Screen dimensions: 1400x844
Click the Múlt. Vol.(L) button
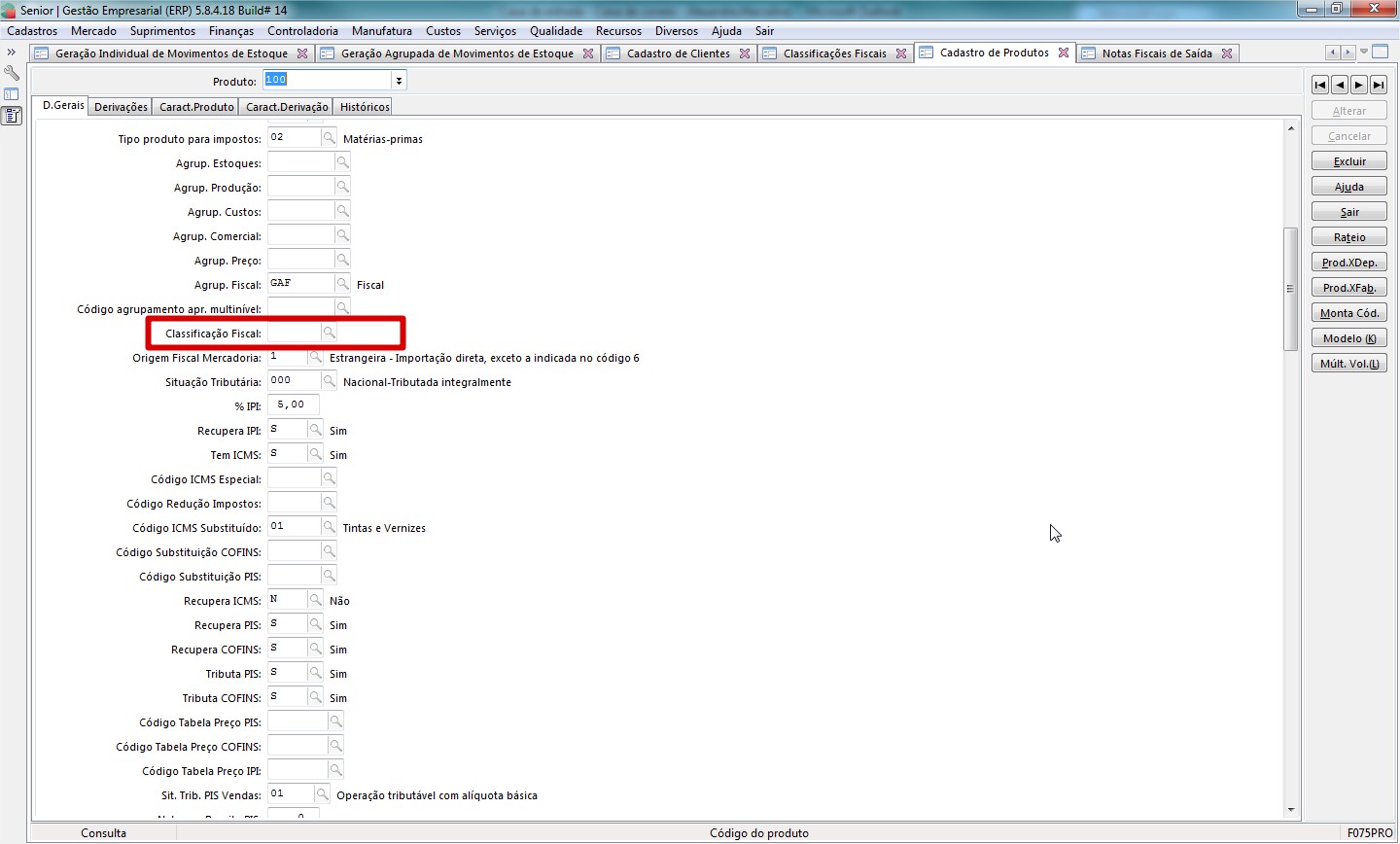[x=1349, y=364]
